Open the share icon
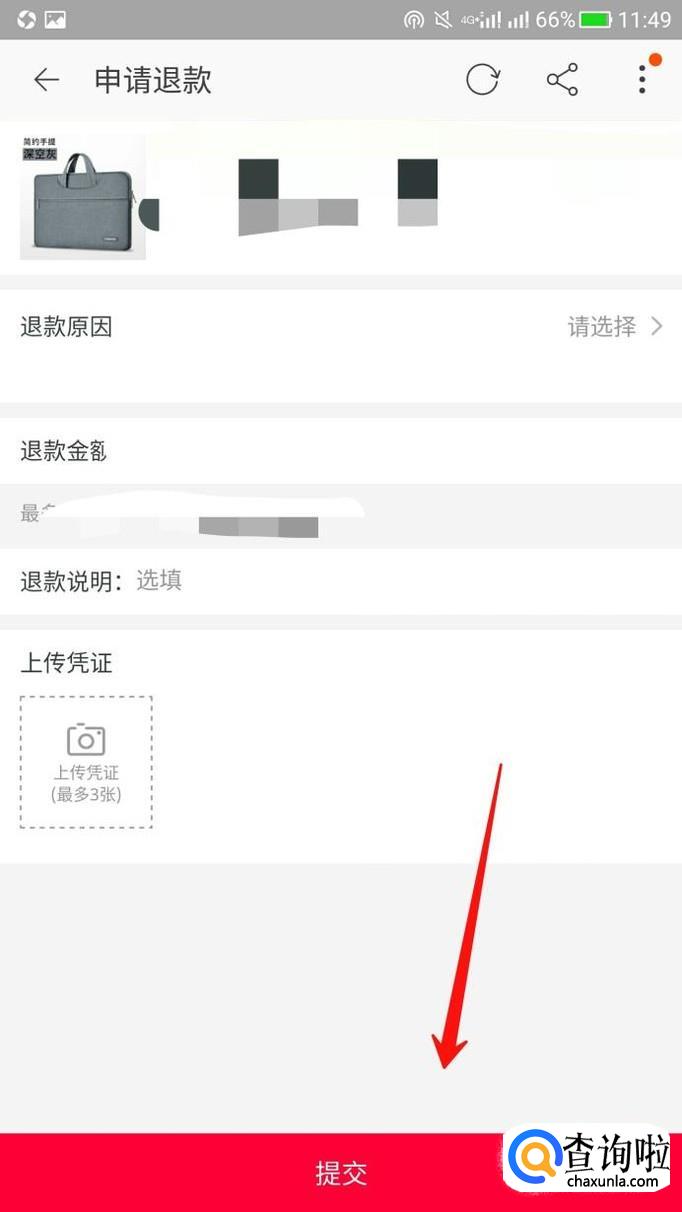The height and width of the screenshot is (1212, 682). pos(562,80)
